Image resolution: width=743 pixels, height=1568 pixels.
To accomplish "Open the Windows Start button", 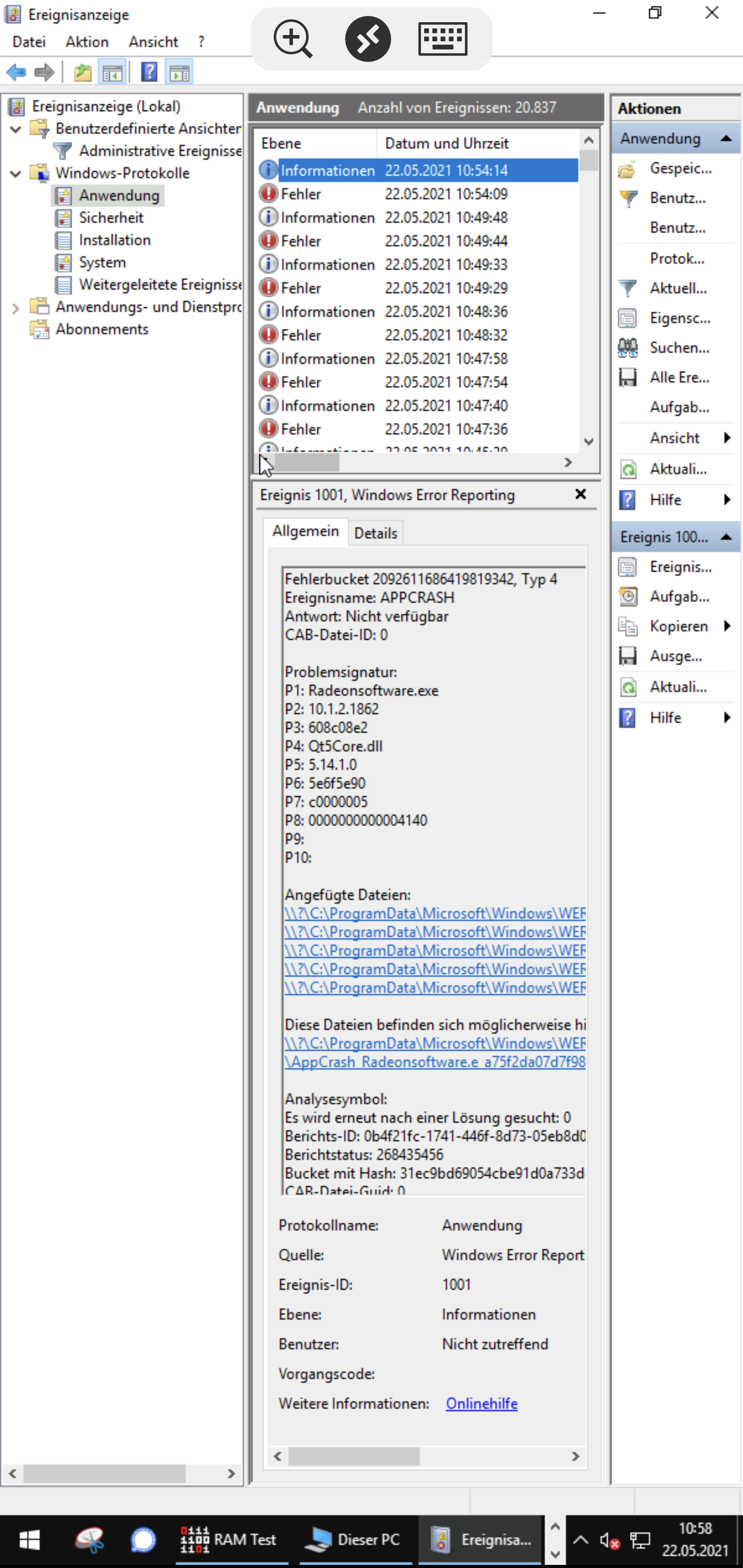I will coord(29,1540).
